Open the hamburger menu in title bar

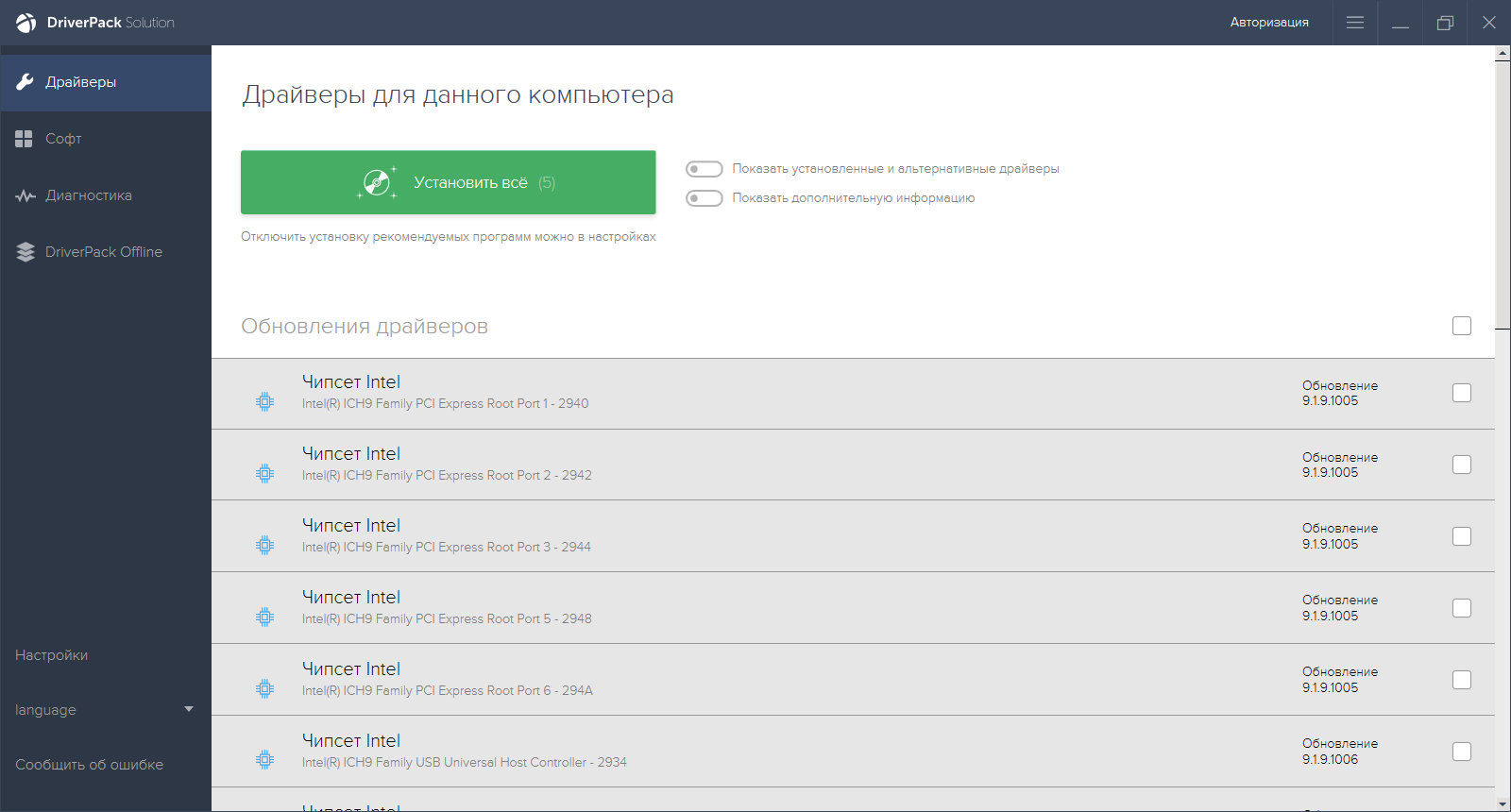[x=1355, y=23]
